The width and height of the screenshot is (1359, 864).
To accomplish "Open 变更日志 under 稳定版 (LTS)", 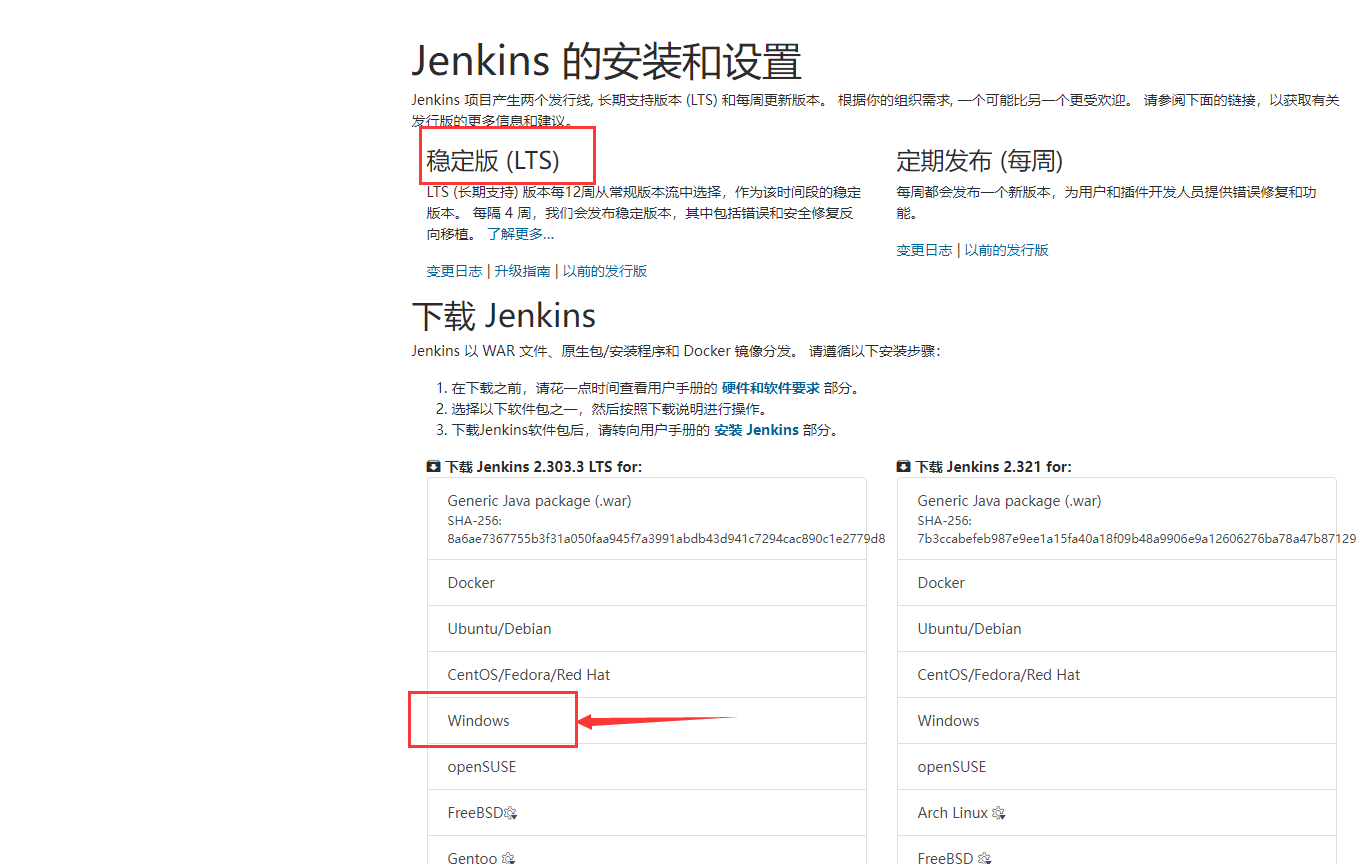I will click(x=453, y=270).
